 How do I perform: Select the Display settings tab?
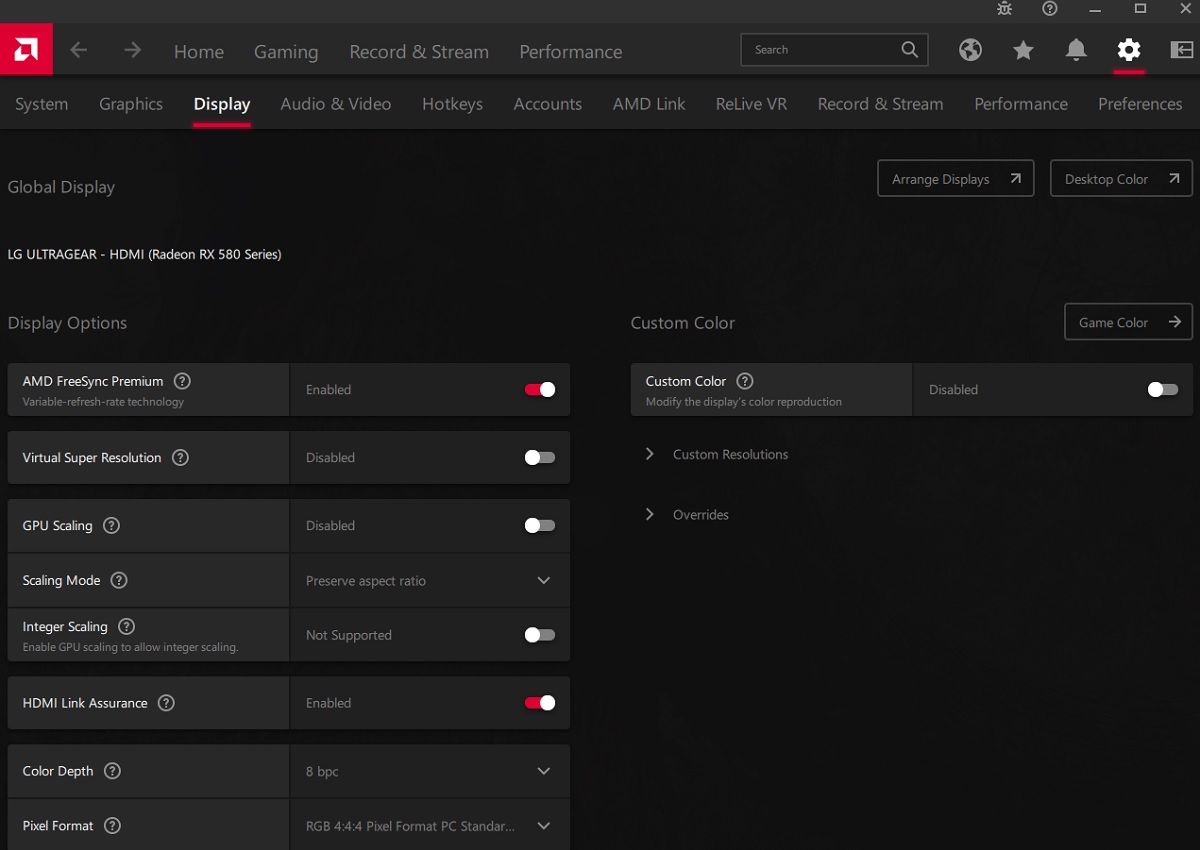coord(222,104)
